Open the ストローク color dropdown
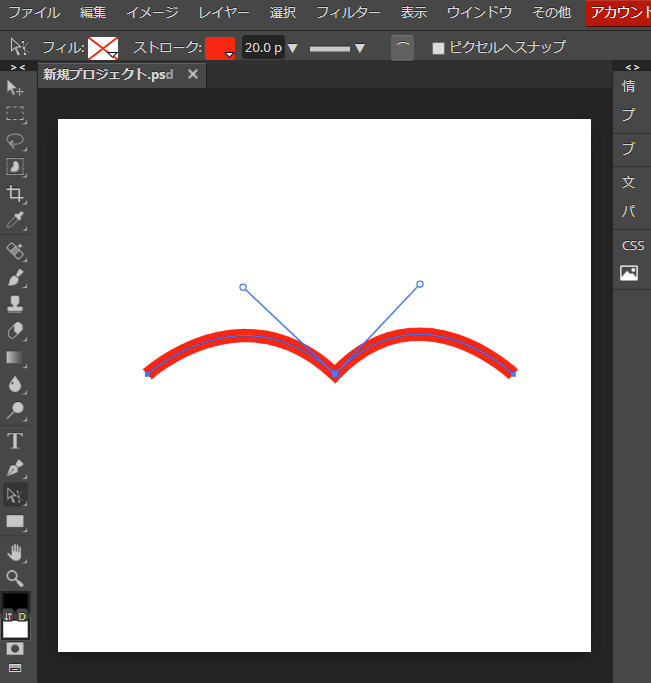The image size is (651, 683). point(220,48)
